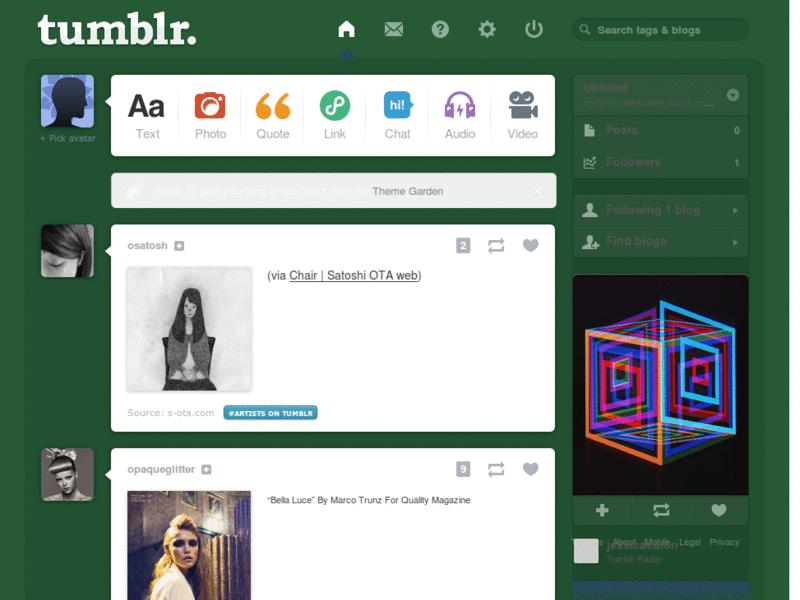Expand the Following 1 blog row
Screen dimensions: 800x600
coord(661,210)
